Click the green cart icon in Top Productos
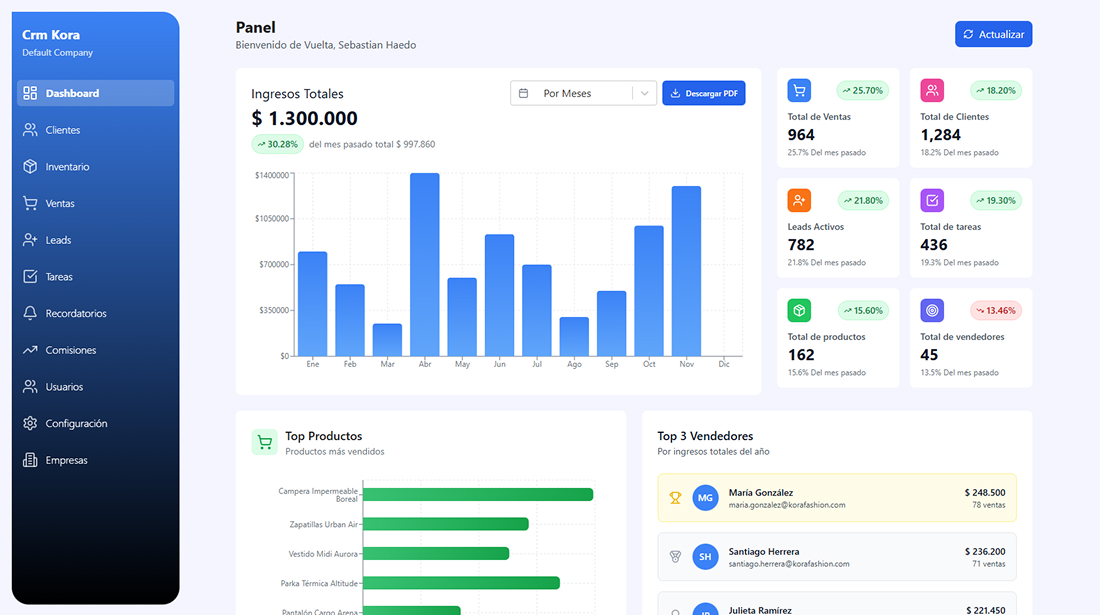 point(264,443)
